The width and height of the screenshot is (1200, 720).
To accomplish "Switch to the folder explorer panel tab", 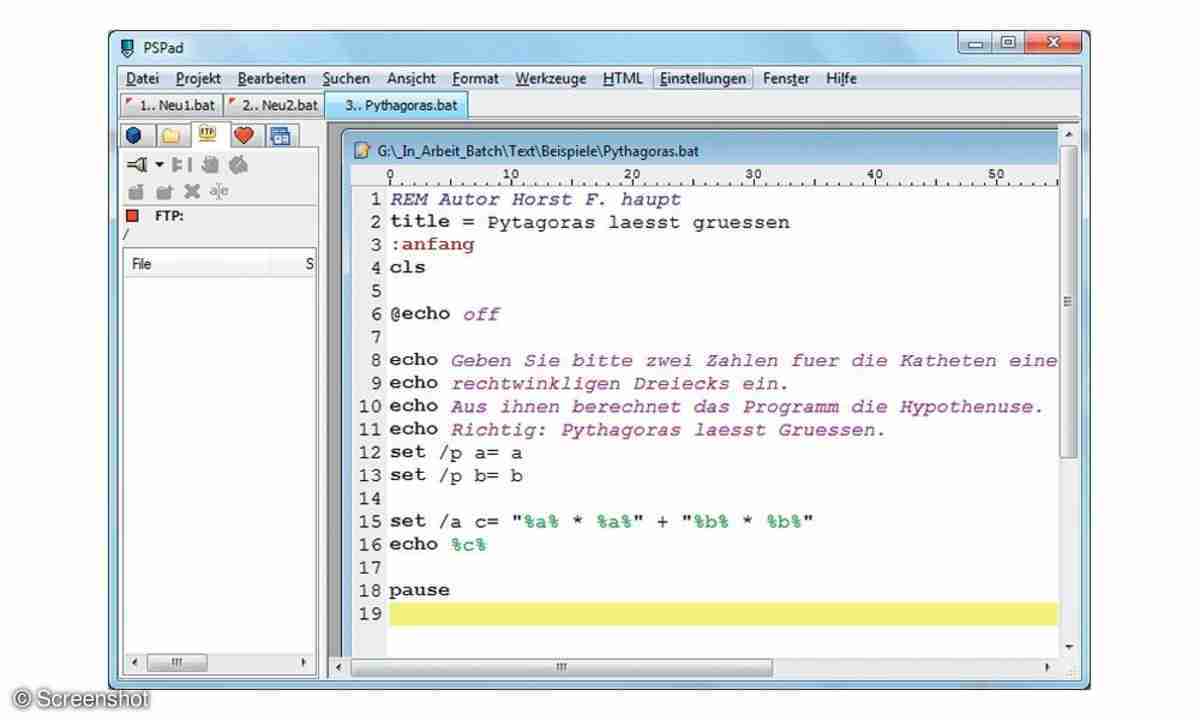I will coord(171,135).
